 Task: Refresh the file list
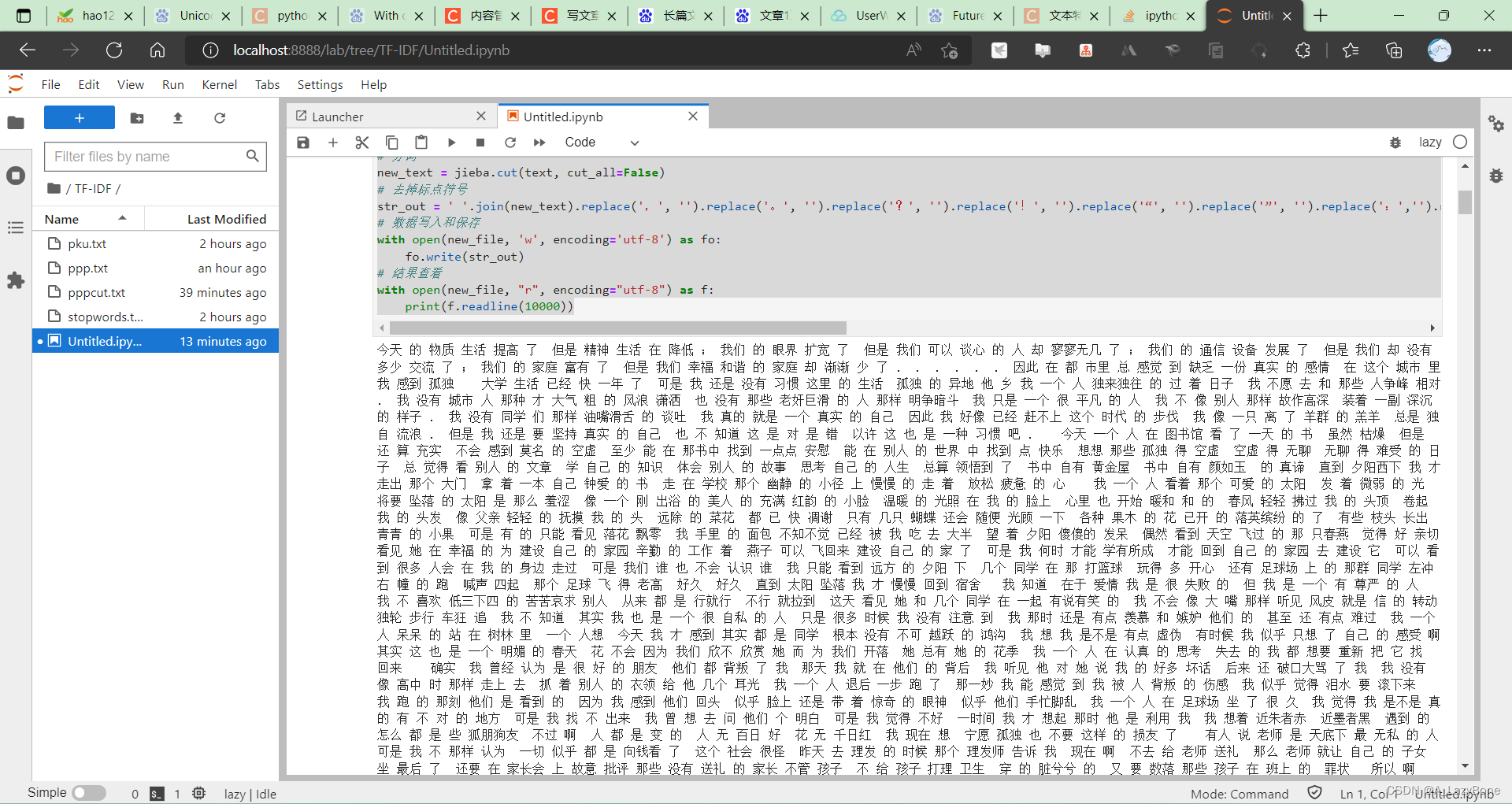pyautogui.click(x=220, y=118)
